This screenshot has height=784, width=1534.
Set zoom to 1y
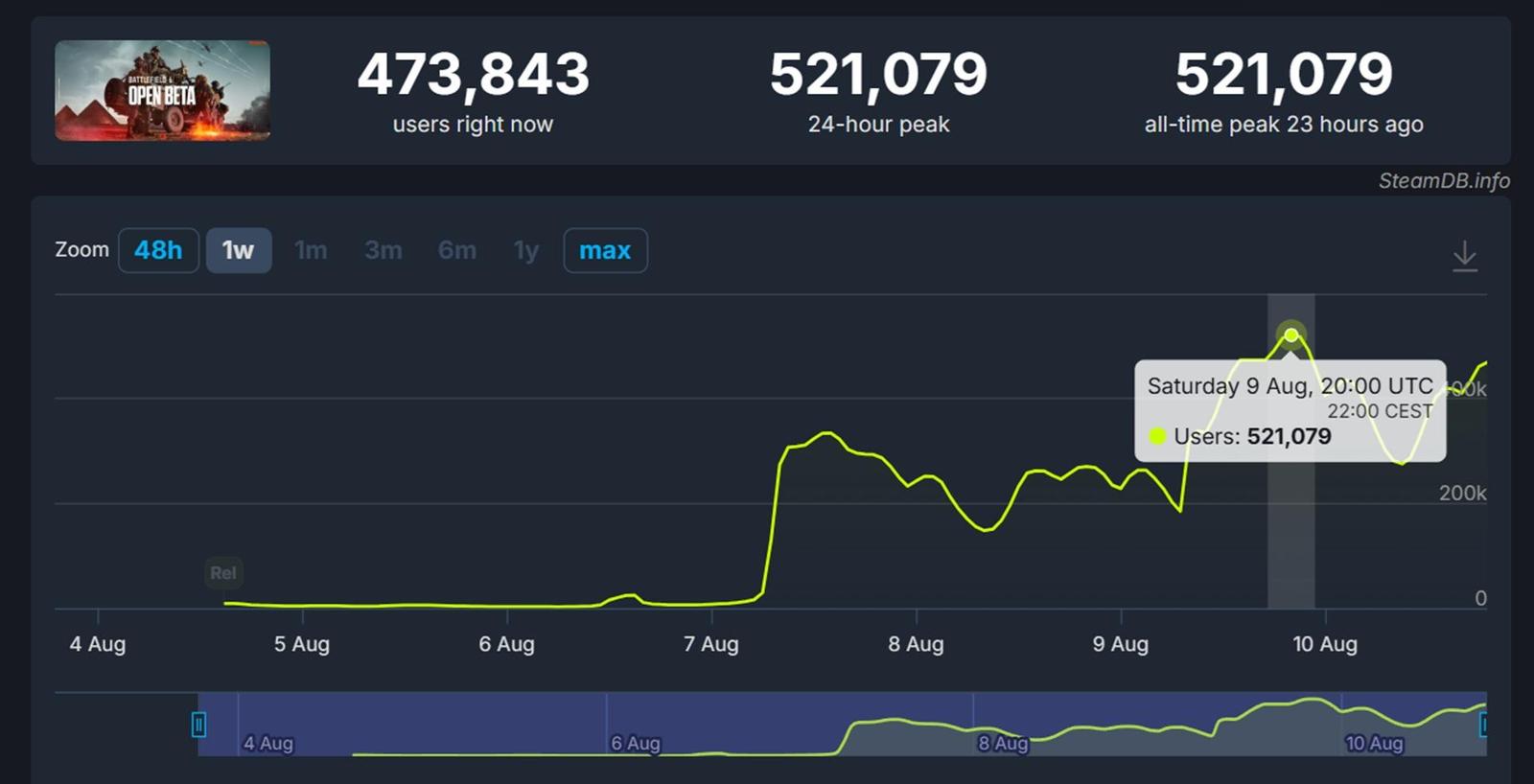tap(526, 250)
